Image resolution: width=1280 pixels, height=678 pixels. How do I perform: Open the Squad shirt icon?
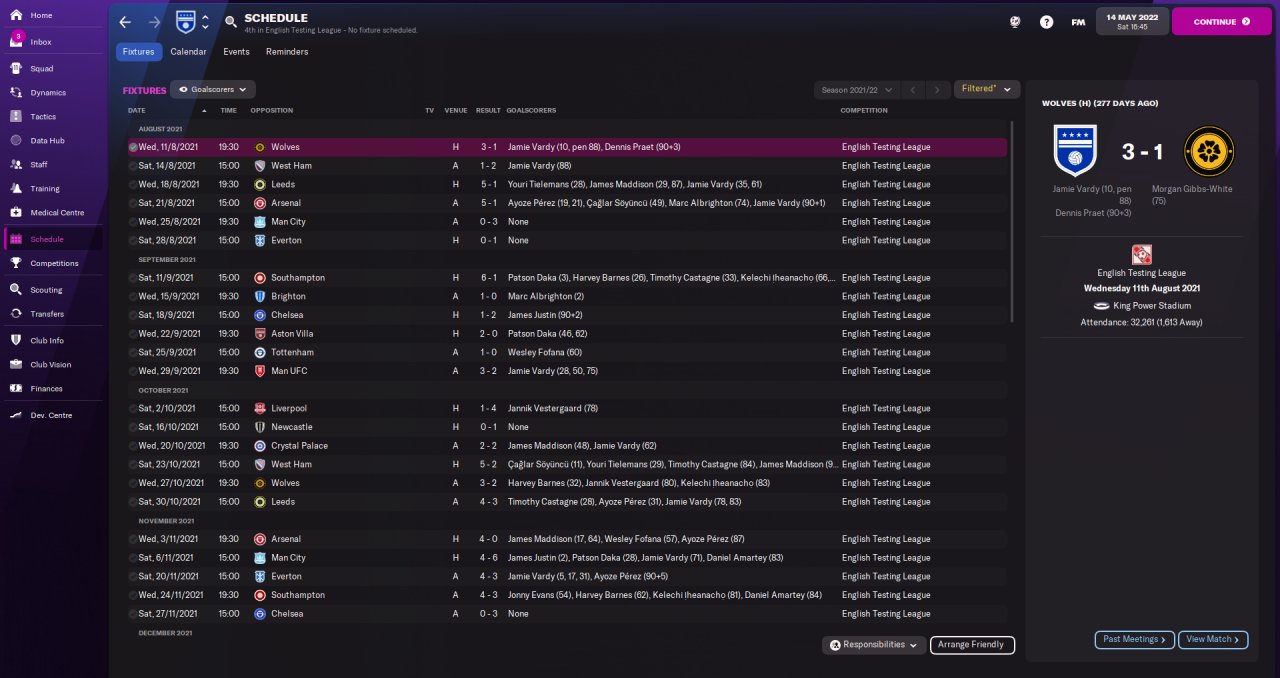pyautogui.click(x=16, y=69)
